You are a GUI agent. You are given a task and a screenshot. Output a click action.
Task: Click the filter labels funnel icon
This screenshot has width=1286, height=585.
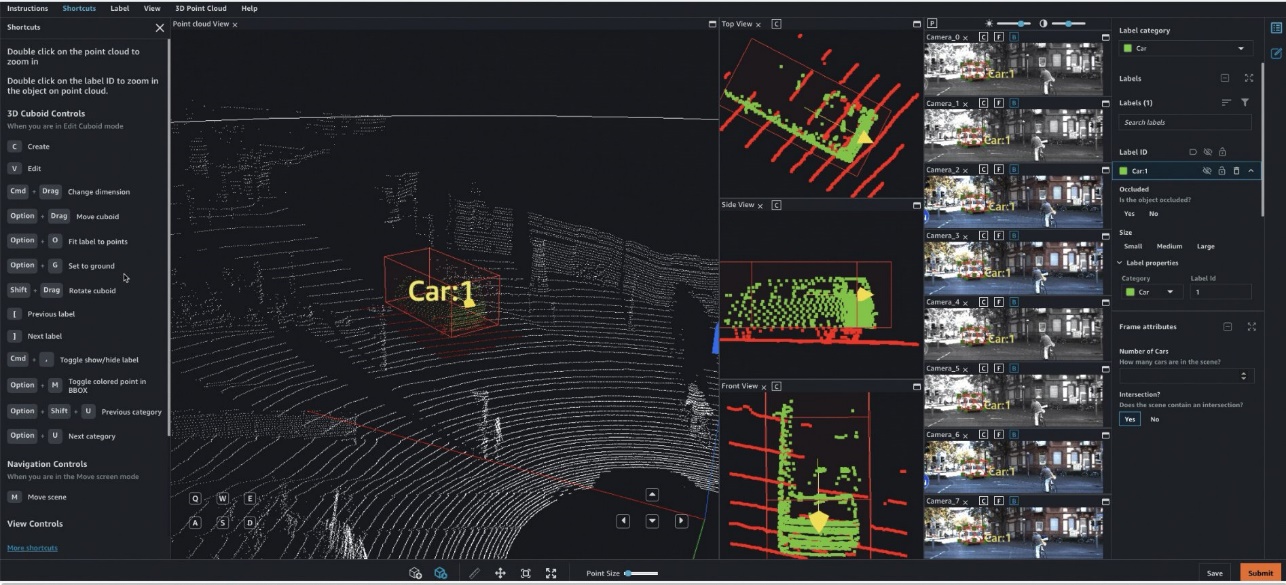1245,102
